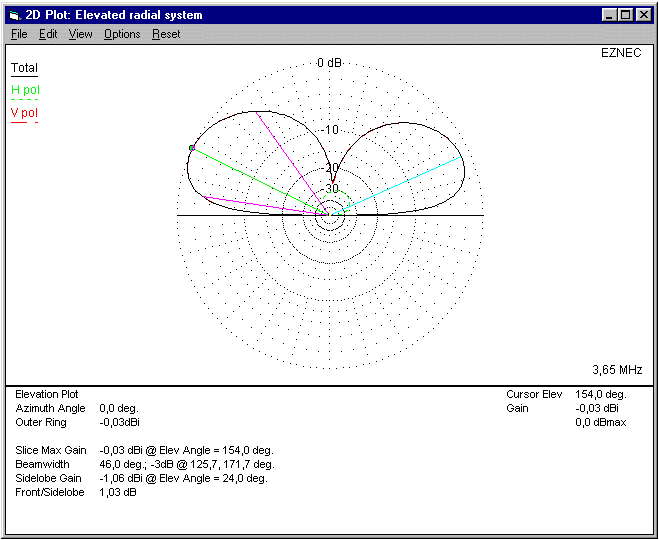Open the Options menu
This screenshot has height=540, width=659.
[x=122, y=34]
